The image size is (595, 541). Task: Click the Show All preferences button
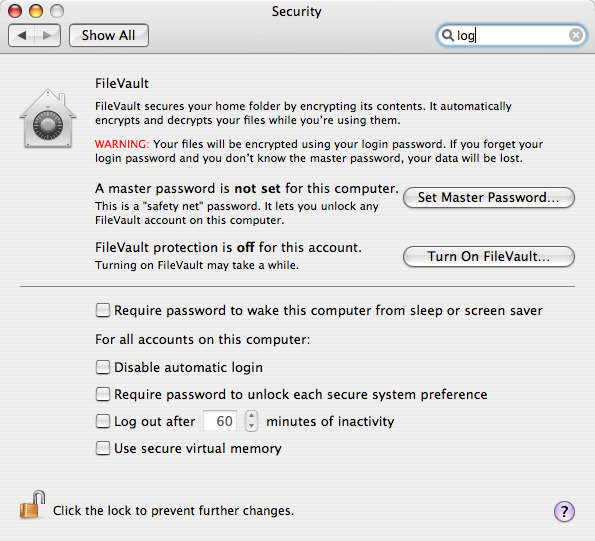point(109,36)
